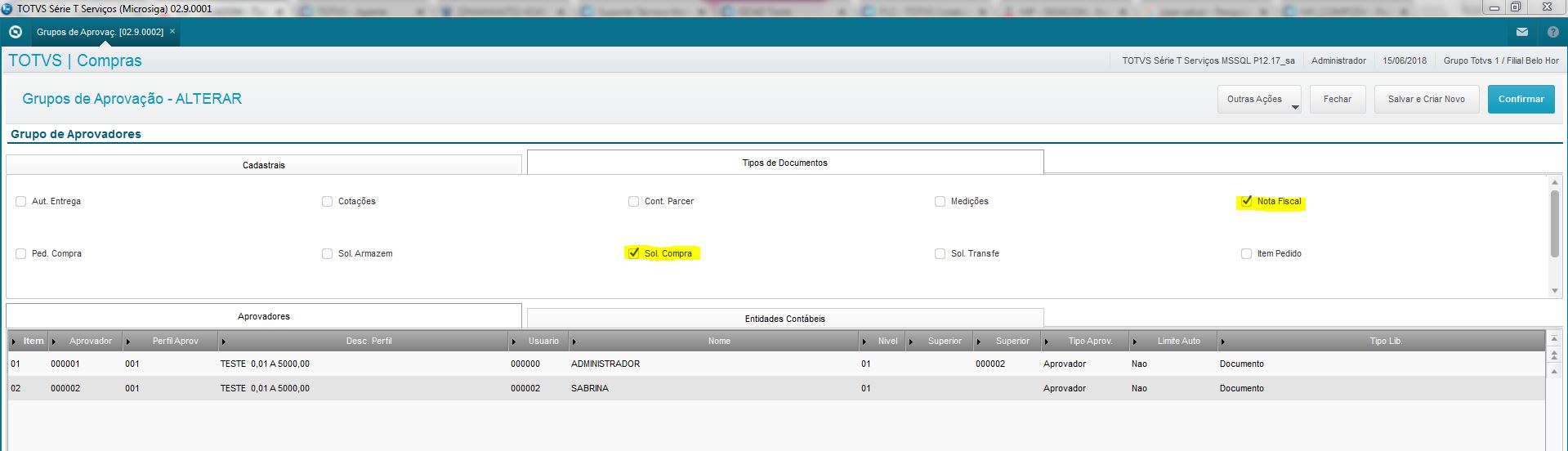
Task: Switch to the Cadastrais tab
Action: tap(264, 165)
